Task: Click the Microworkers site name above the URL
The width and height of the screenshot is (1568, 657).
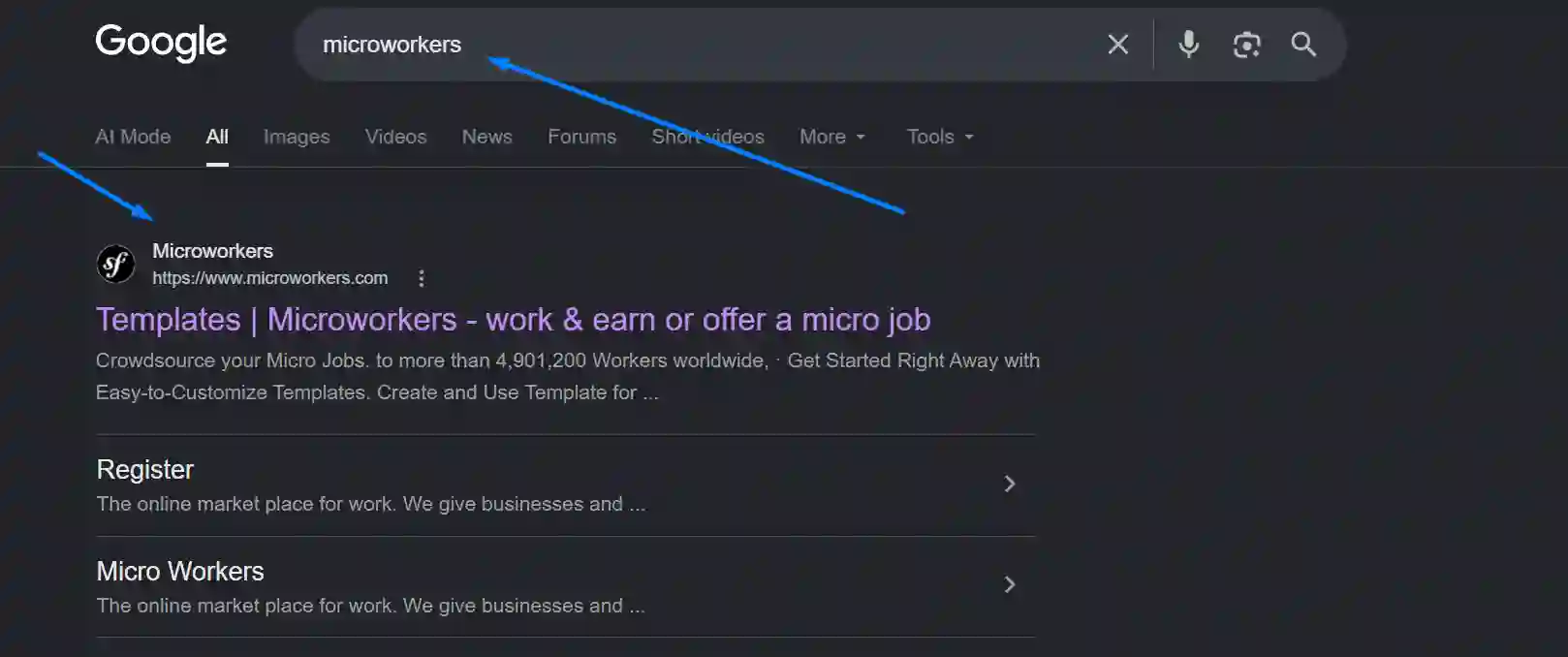Action: (212, 251)
